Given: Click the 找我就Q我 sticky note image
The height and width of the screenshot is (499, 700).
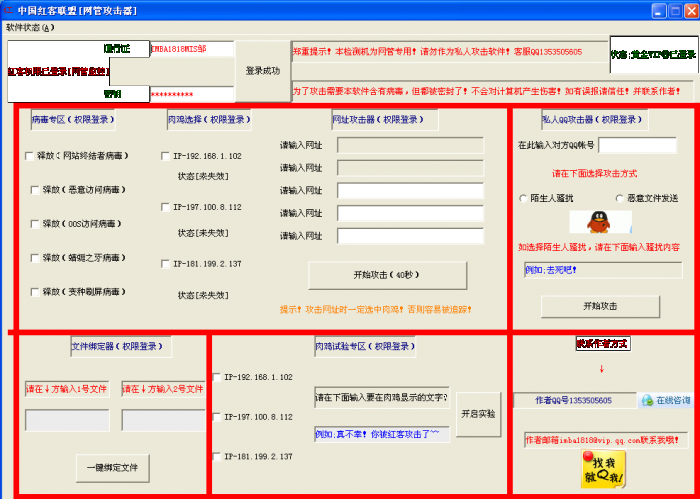Looking at the screenshot, I should [x=604, y=469].
